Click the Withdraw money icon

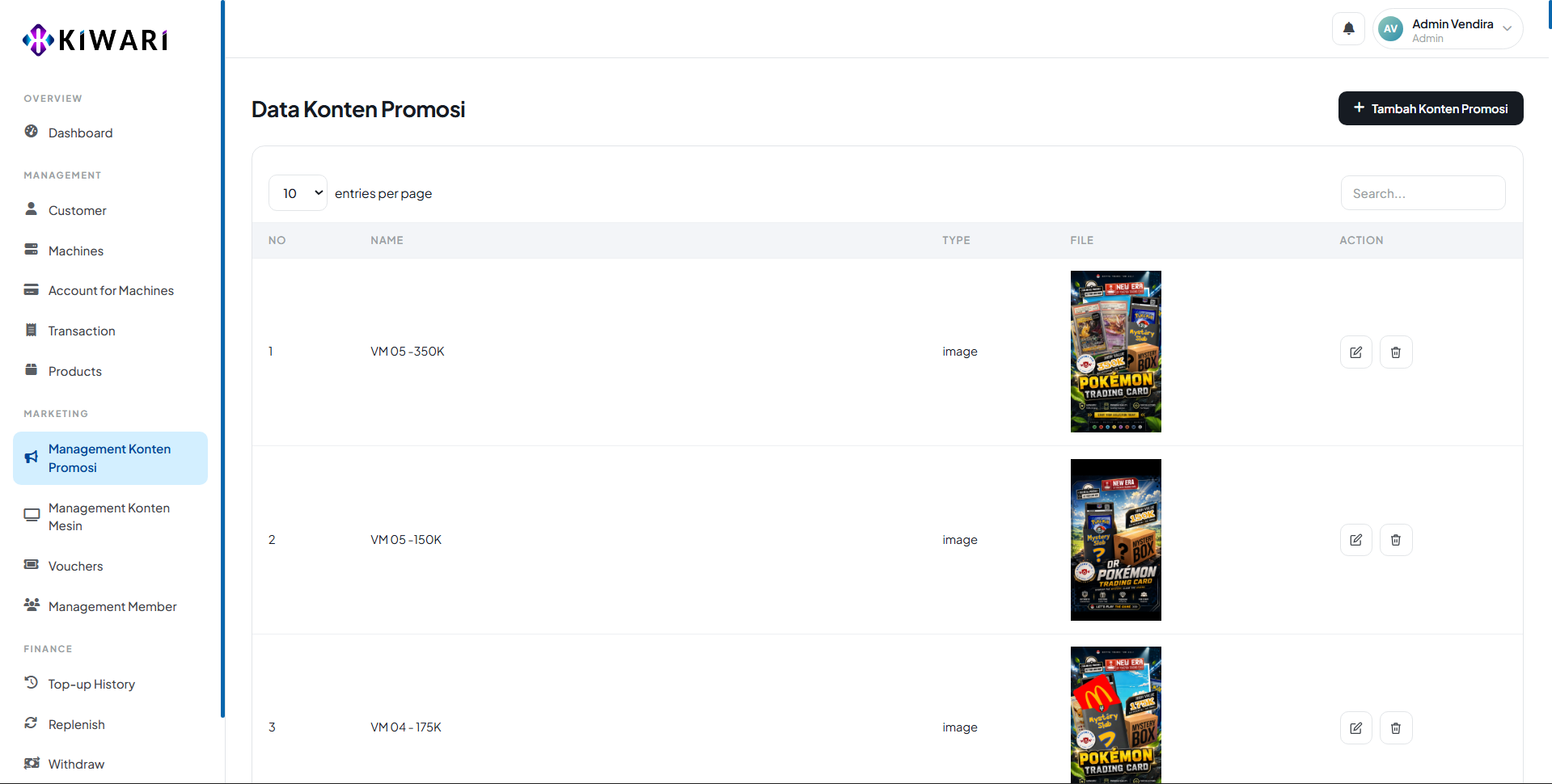[32, 763]
